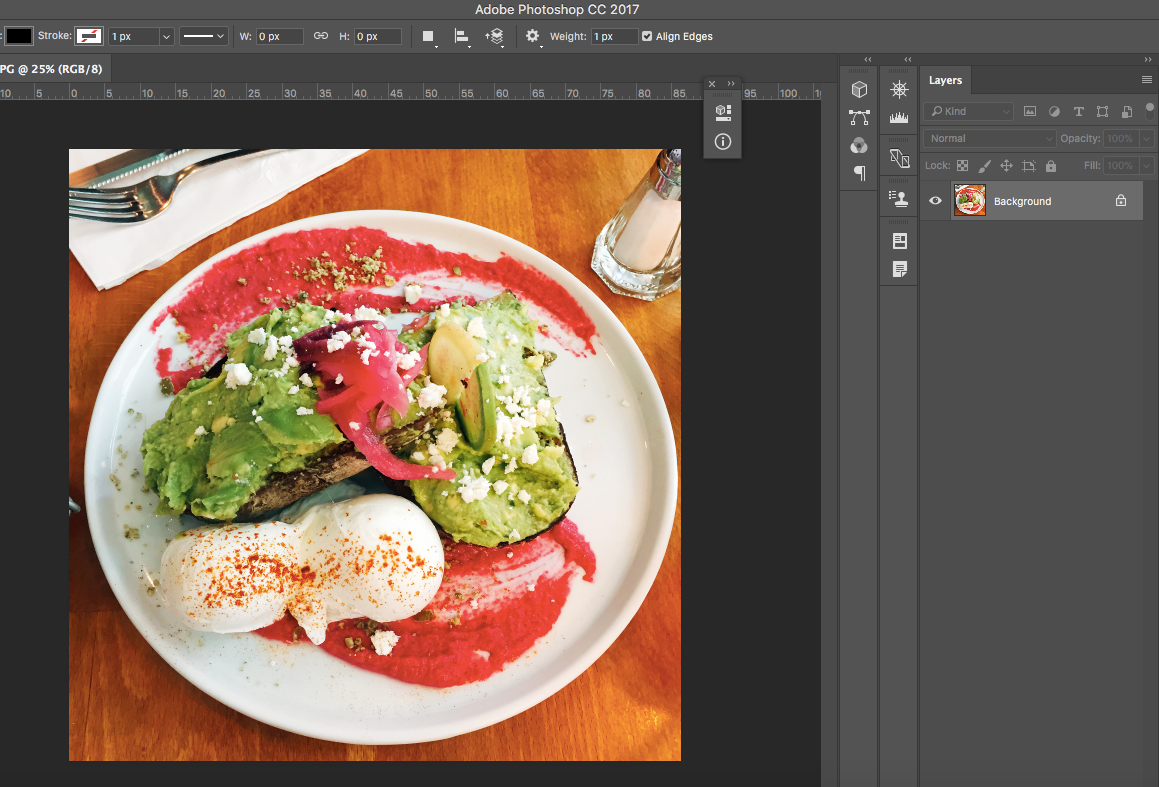
Task: Open the gear geometry options
Action: click(533, 36)
